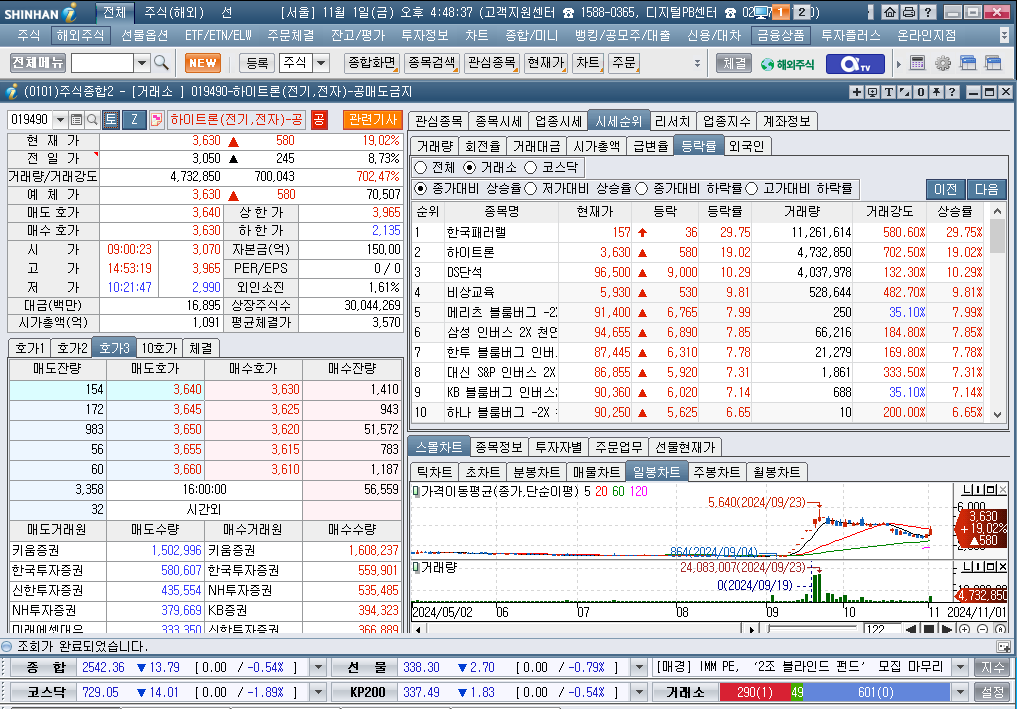
Task: Select 종가대비 상승률 radio button
Action: [420, 189]
